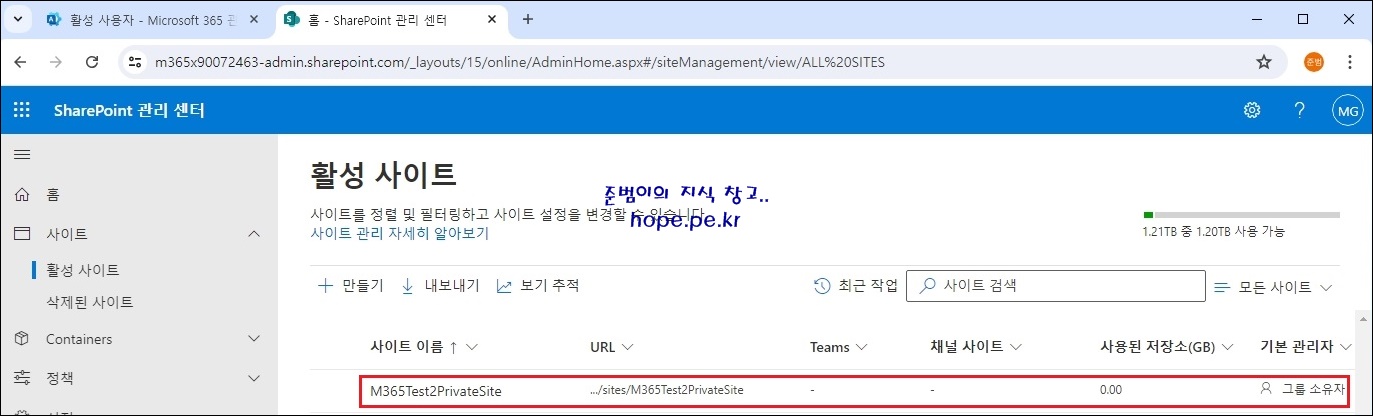Image resolution: width=1373 pixels, height=416 pixels.
Task: Focus the 사이트 검색 search box
Action: pos(1055,286)
